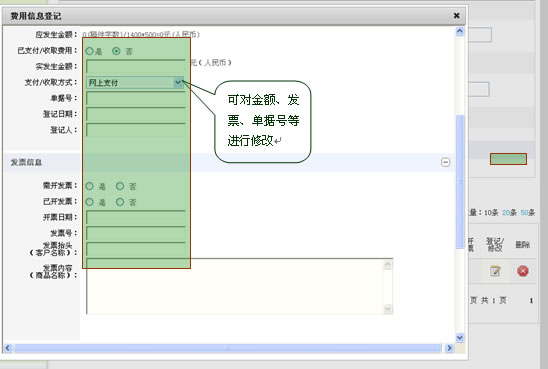This screenshot has width=548, height=369.
Task: Click the dialog vertical scrollbar down arrow
Action: (460, 338)
